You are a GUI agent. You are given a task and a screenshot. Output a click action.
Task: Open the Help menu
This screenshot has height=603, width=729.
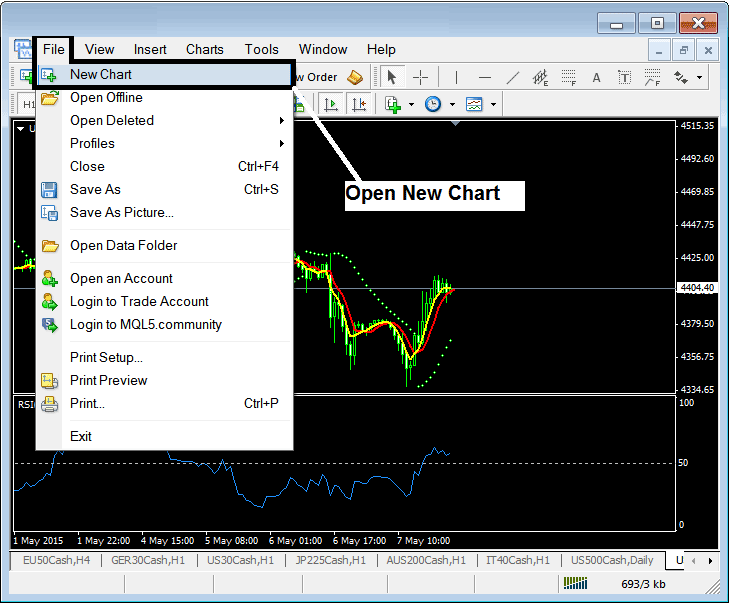[x=381, y=49]
